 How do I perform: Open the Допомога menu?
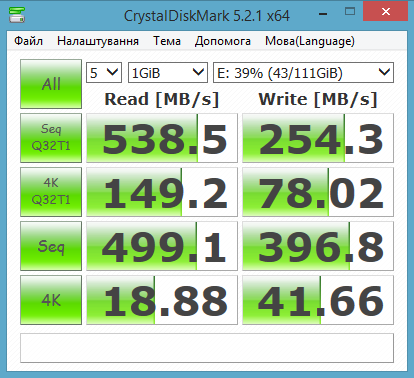tap(223, 41)
